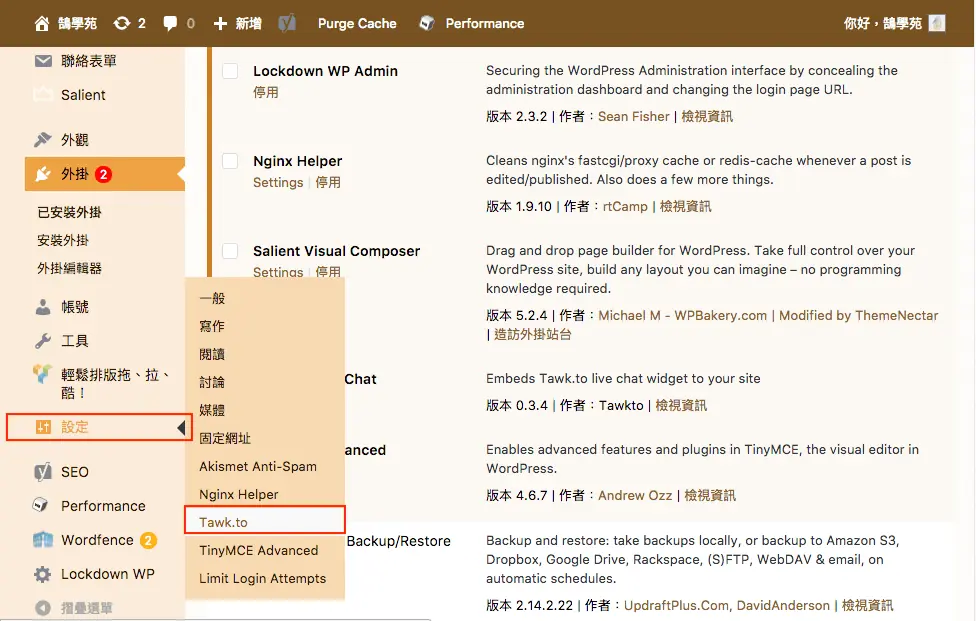Screen dimensions: 976x621
Task: Select the Lockdown WP Admin checkbox
Action: [x=230, y=71]
